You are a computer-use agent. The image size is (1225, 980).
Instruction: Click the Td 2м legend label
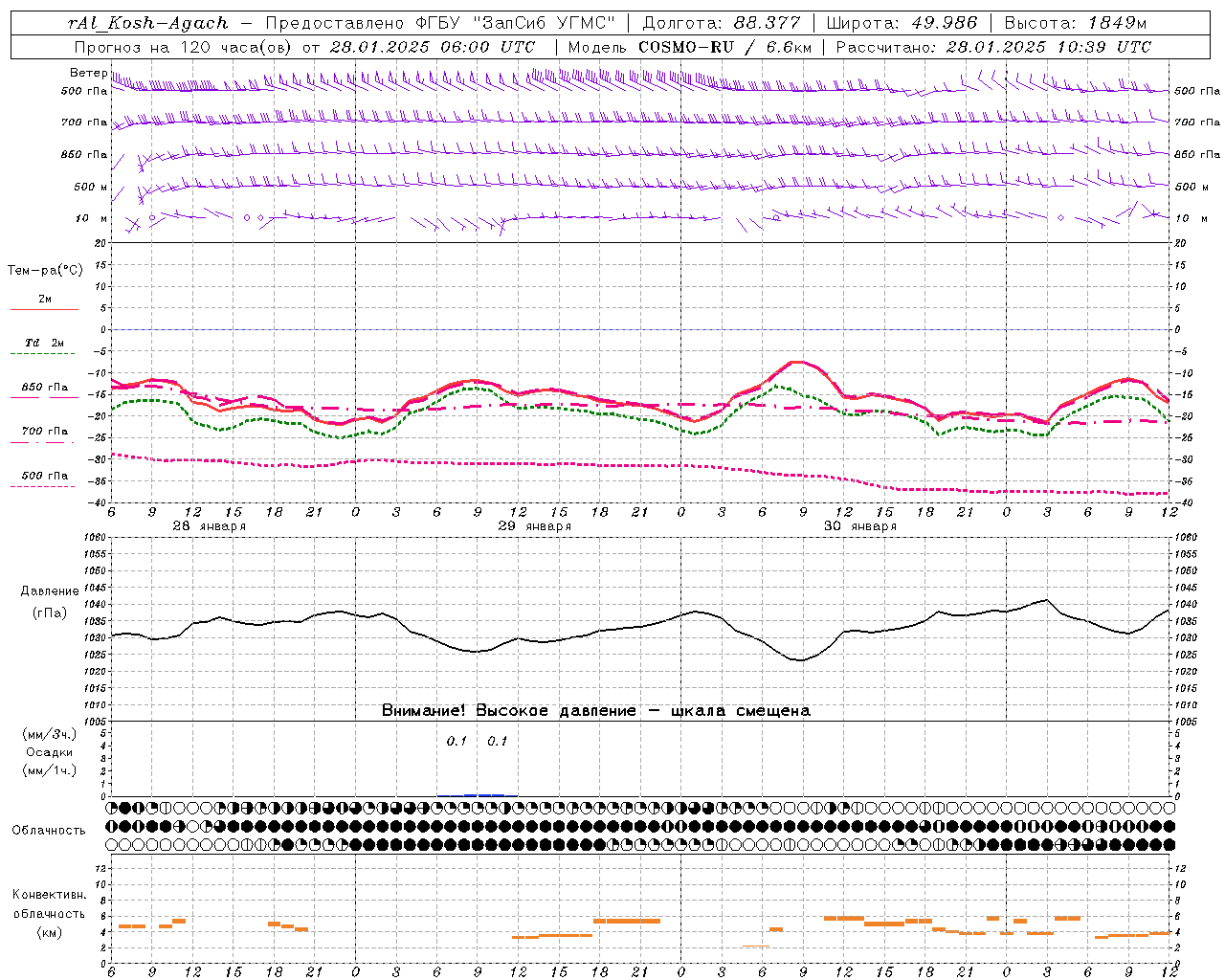[44, 343]
